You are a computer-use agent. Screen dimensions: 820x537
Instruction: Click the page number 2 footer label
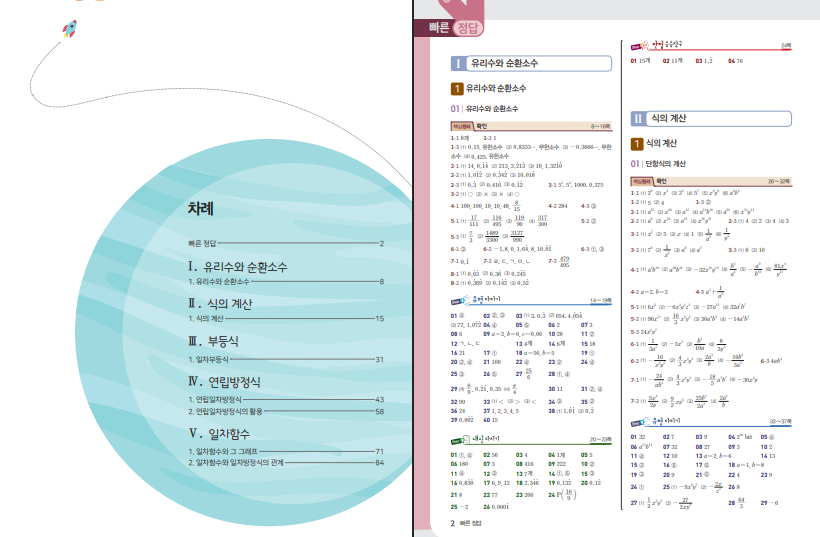[452, 522]
